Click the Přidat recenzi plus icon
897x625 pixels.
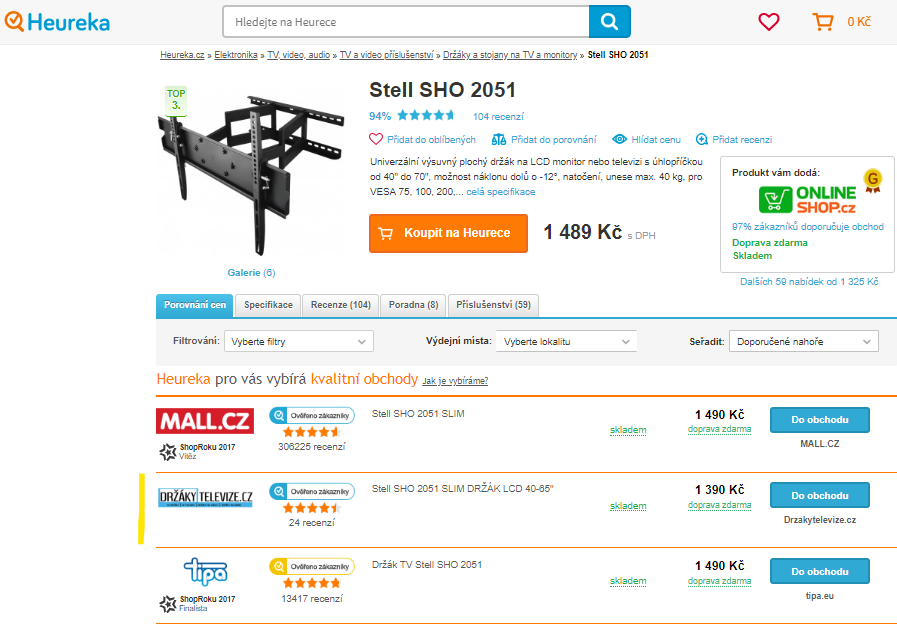tap(701, 139)
